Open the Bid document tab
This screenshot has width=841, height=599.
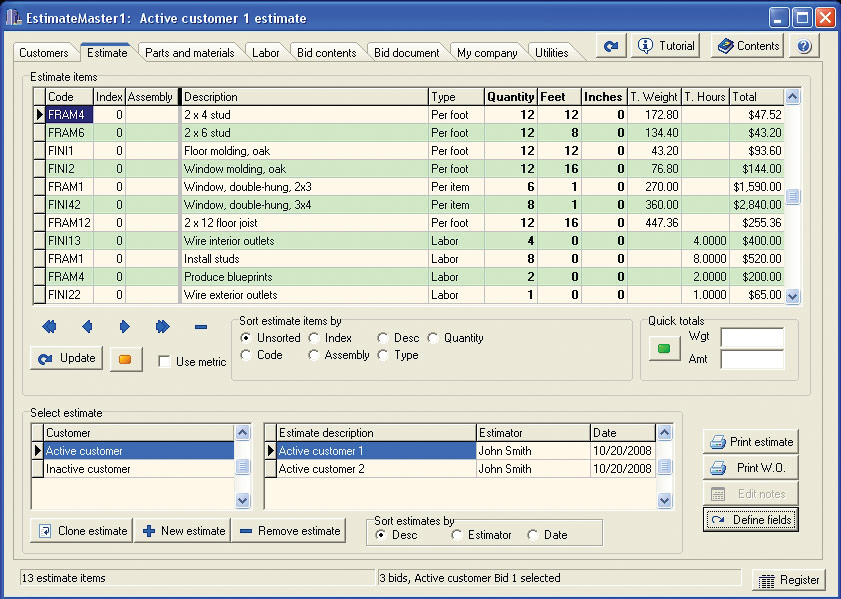407,53
